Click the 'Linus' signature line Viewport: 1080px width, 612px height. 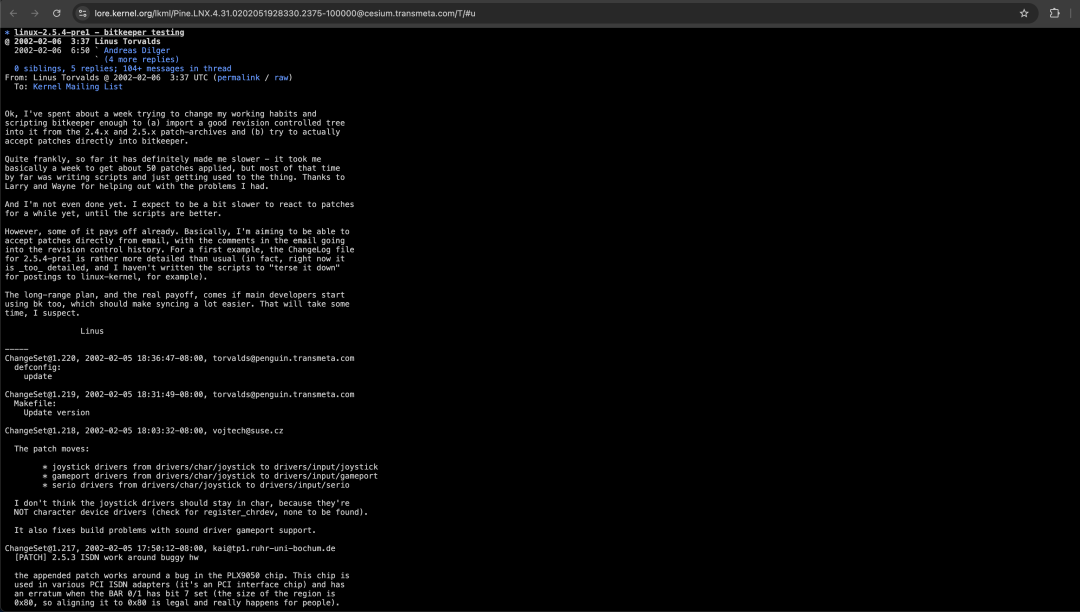tap(92, 331)
